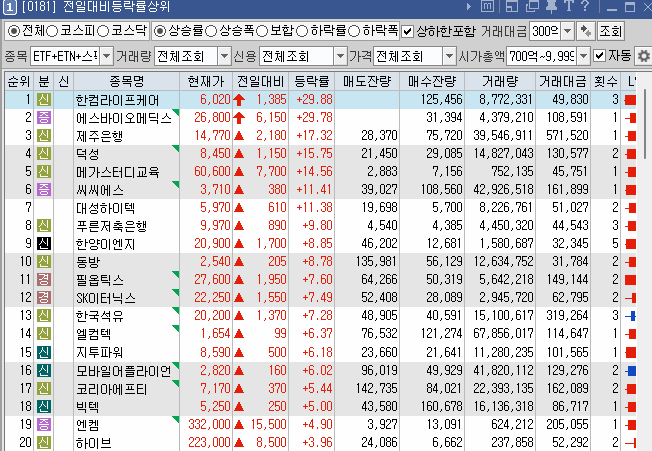The width and height of the screenshot is (652, 451).
Task: Click the vertical scrollbar thumb
Action: (645, 123)
